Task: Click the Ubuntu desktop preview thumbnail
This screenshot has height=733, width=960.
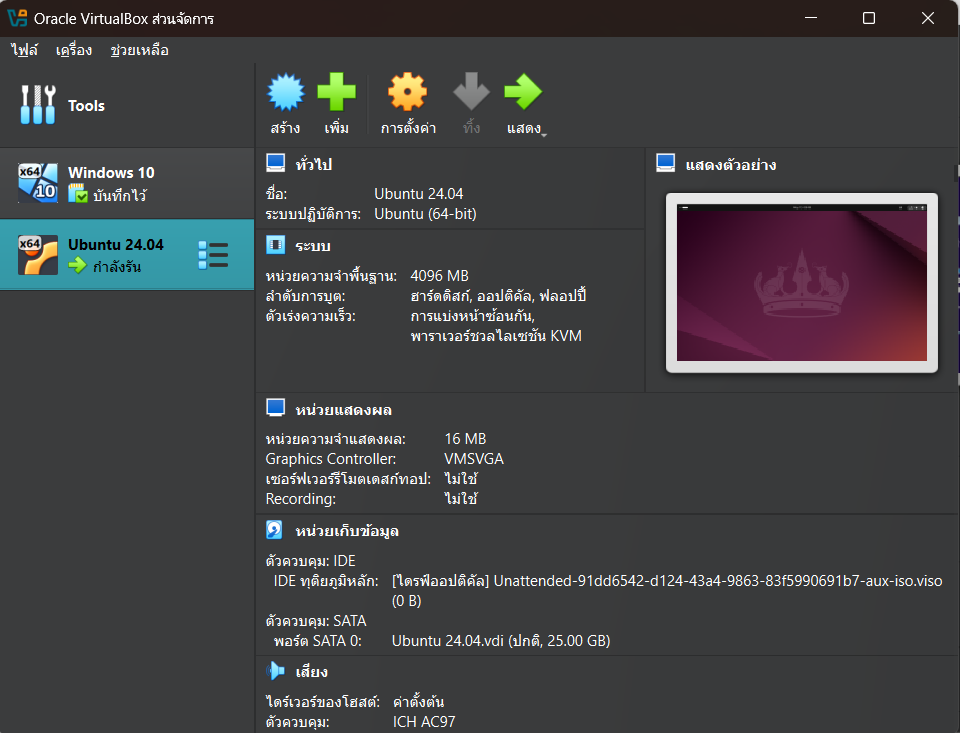Action: (801, 283)
